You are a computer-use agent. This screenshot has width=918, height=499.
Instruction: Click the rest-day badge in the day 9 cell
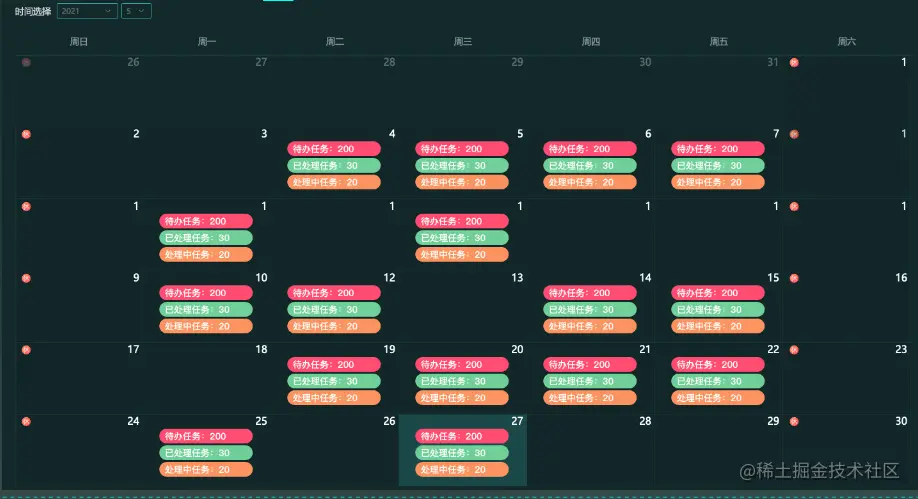pos(26,278)
